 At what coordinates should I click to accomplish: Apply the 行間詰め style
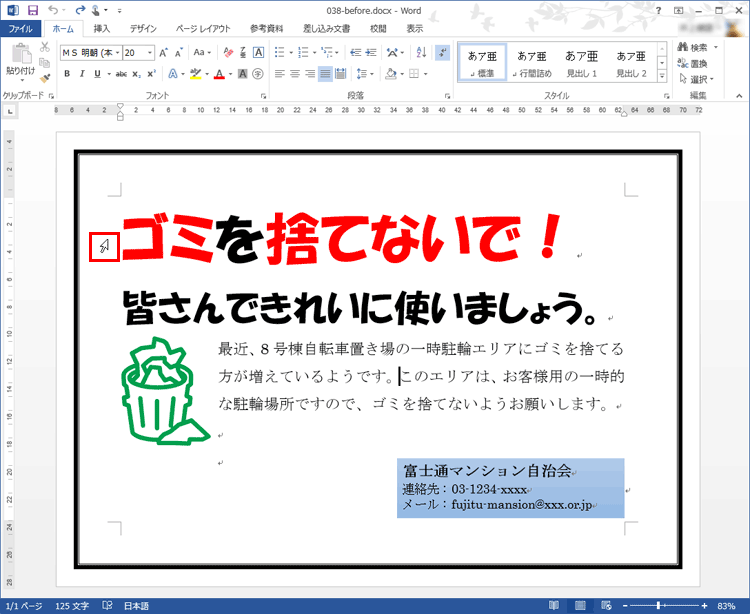[532, 63]
